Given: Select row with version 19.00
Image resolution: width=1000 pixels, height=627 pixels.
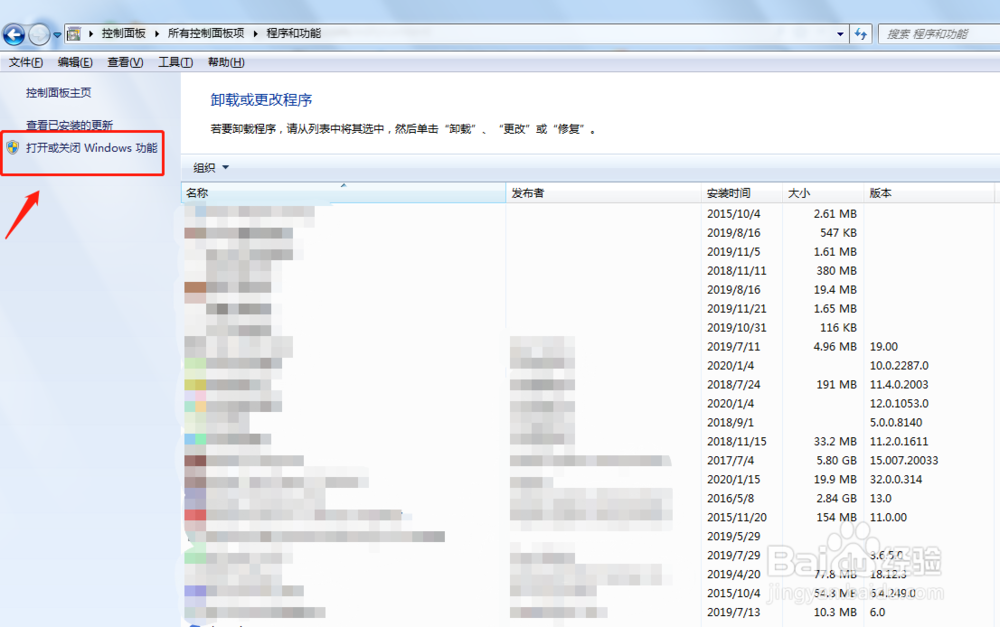Looking at the screenshot, I should coord(589,346).
